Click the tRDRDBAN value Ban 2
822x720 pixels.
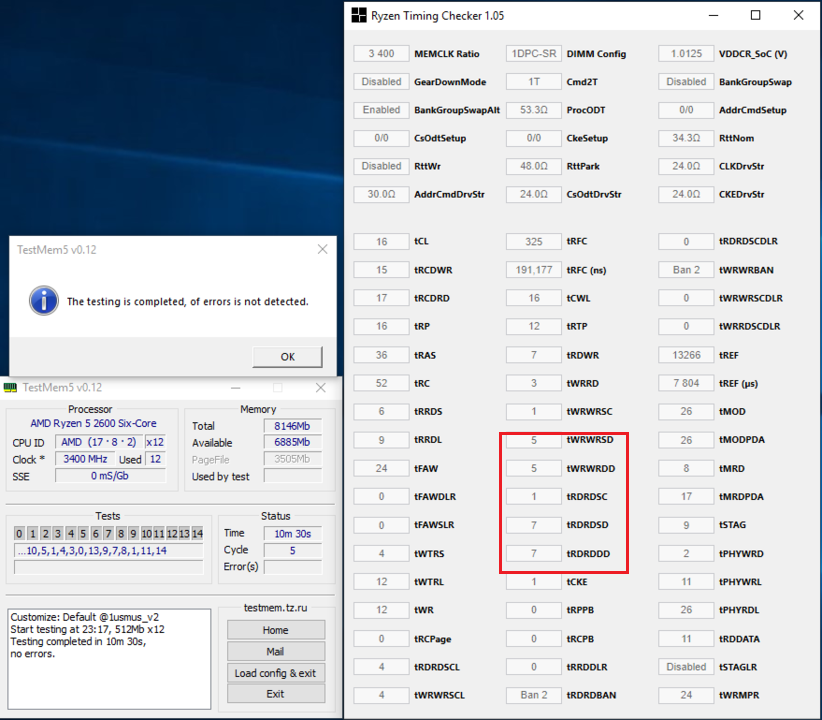(x=534, y=695)
